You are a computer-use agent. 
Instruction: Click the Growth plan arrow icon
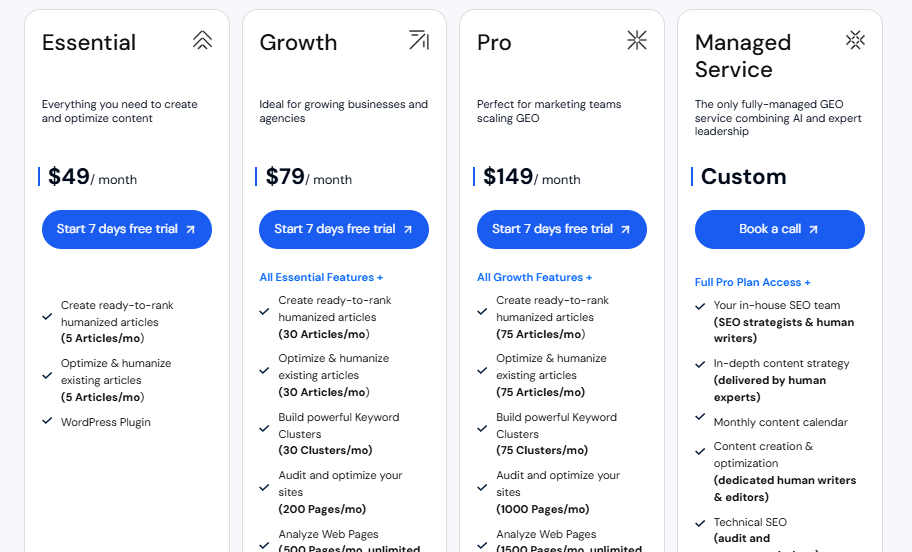point(419,40)
